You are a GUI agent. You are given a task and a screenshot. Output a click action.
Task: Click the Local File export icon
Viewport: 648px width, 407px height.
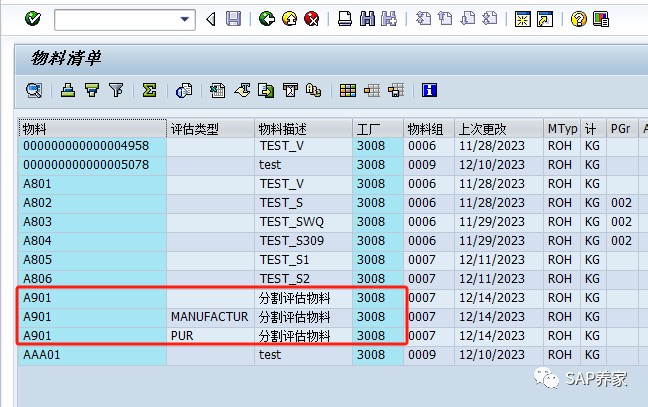[266, 90]
